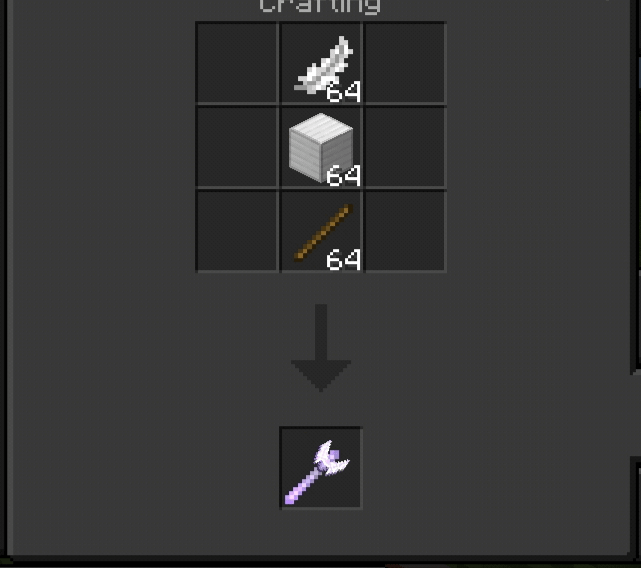Click the downward crafting arrow
The image size is (641, 568).
(321, 348)
